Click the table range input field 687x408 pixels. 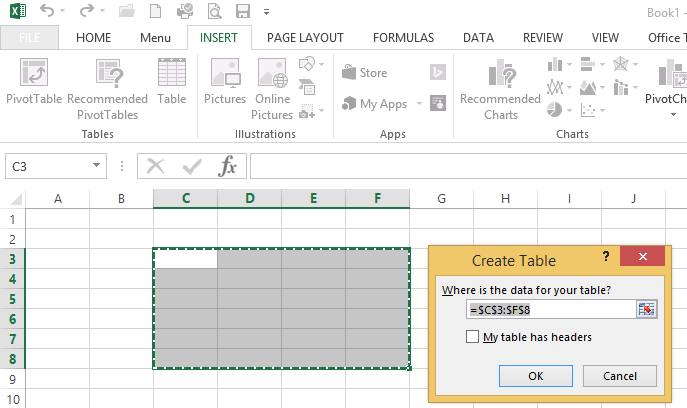pyautogui.click(x=551, y=310)
